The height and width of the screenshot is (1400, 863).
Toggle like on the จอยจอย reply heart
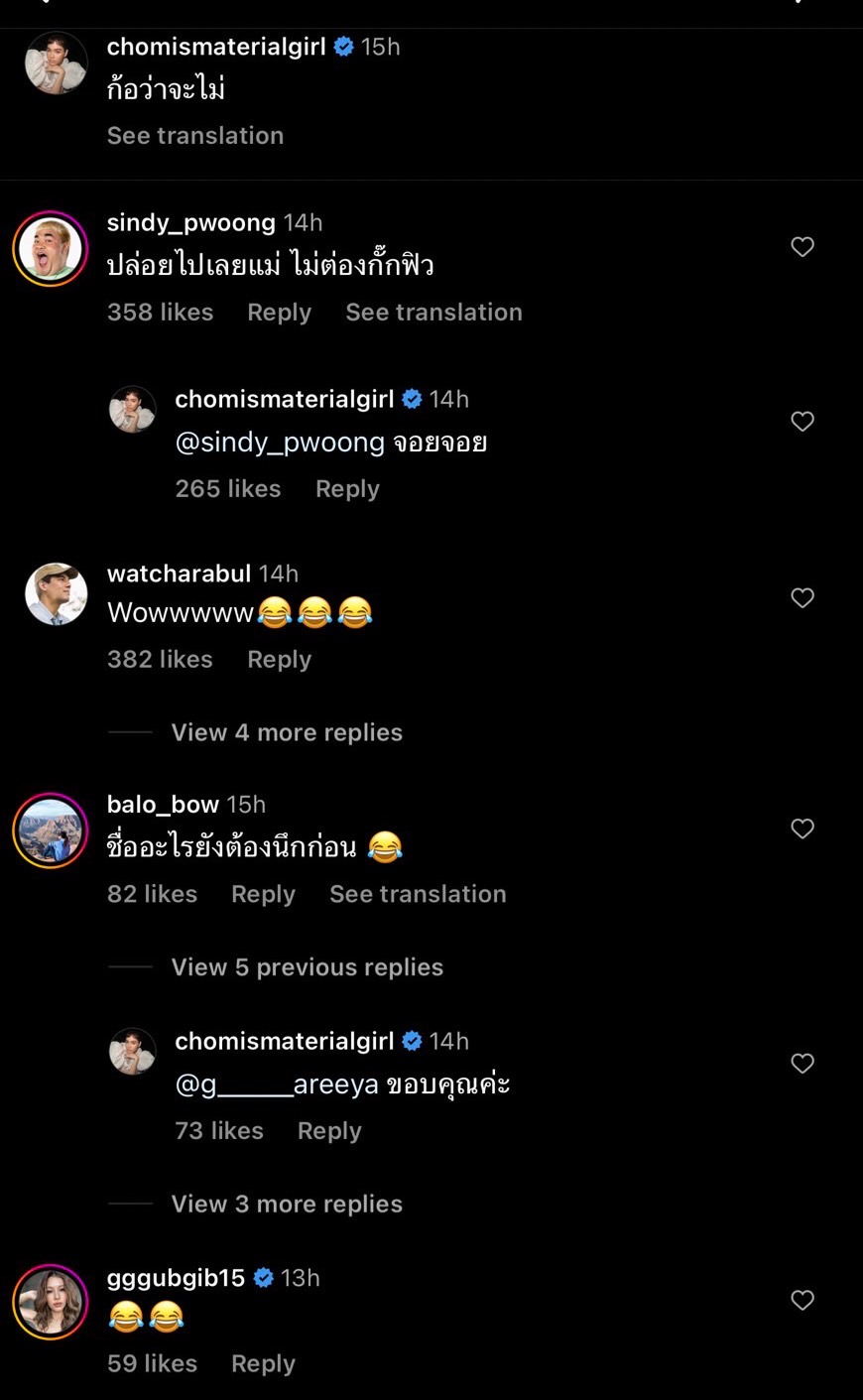point(802,422)
